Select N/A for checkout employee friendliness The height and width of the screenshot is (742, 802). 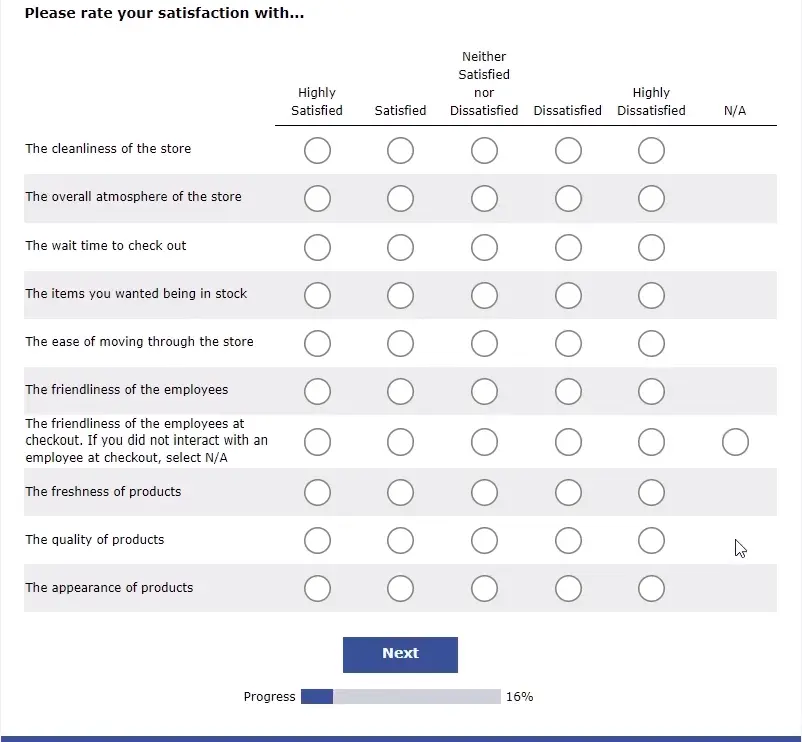coord(735,441)
